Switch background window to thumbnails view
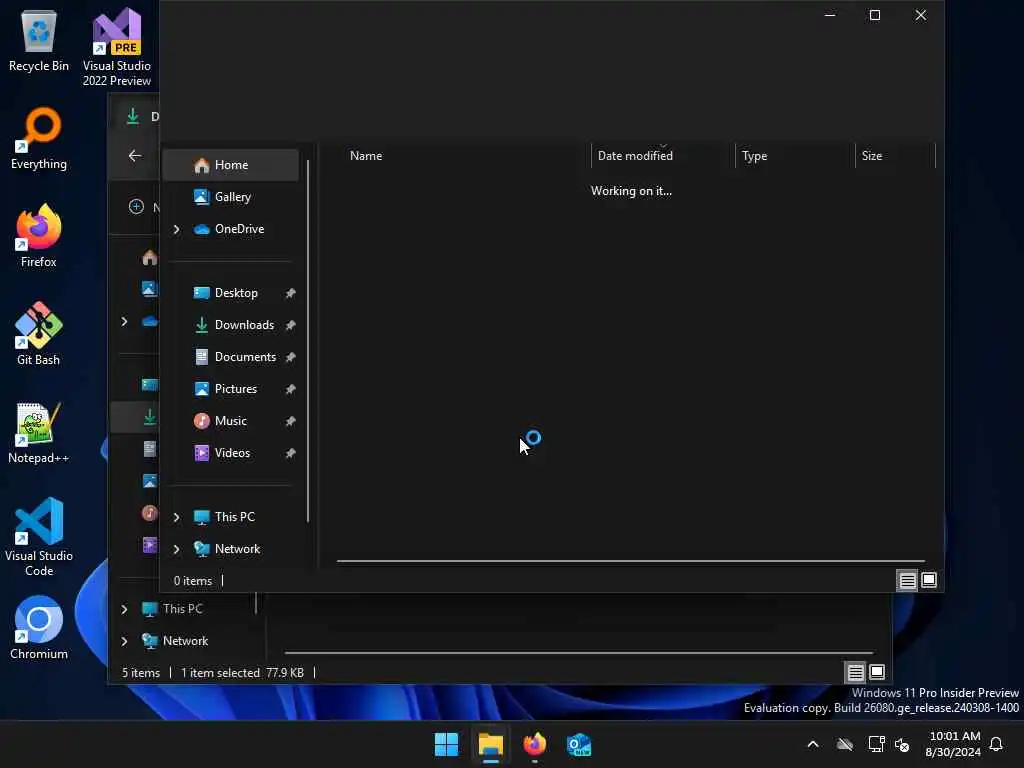1024x768 pixels. 877,672
